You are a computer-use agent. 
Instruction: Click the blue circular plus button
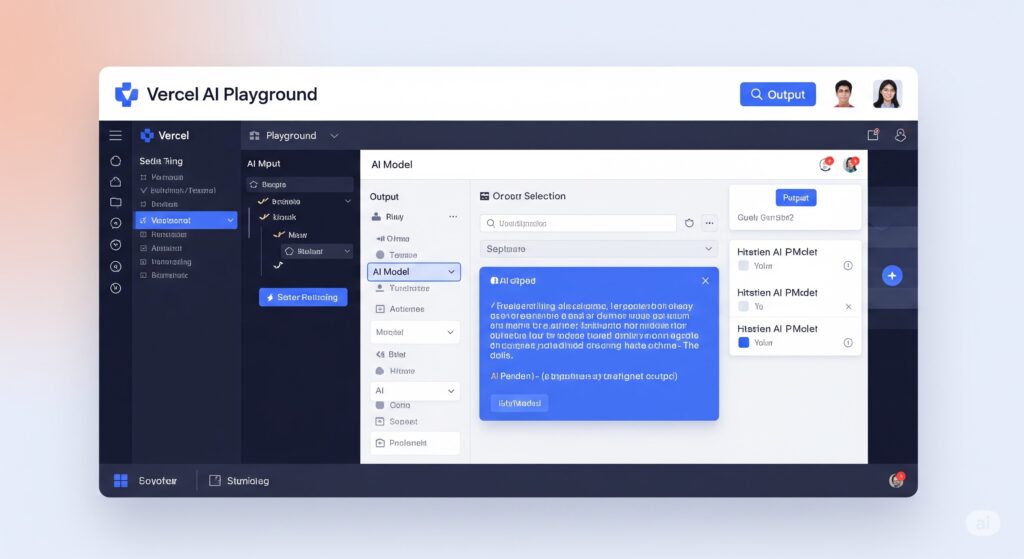pos(891,276)
